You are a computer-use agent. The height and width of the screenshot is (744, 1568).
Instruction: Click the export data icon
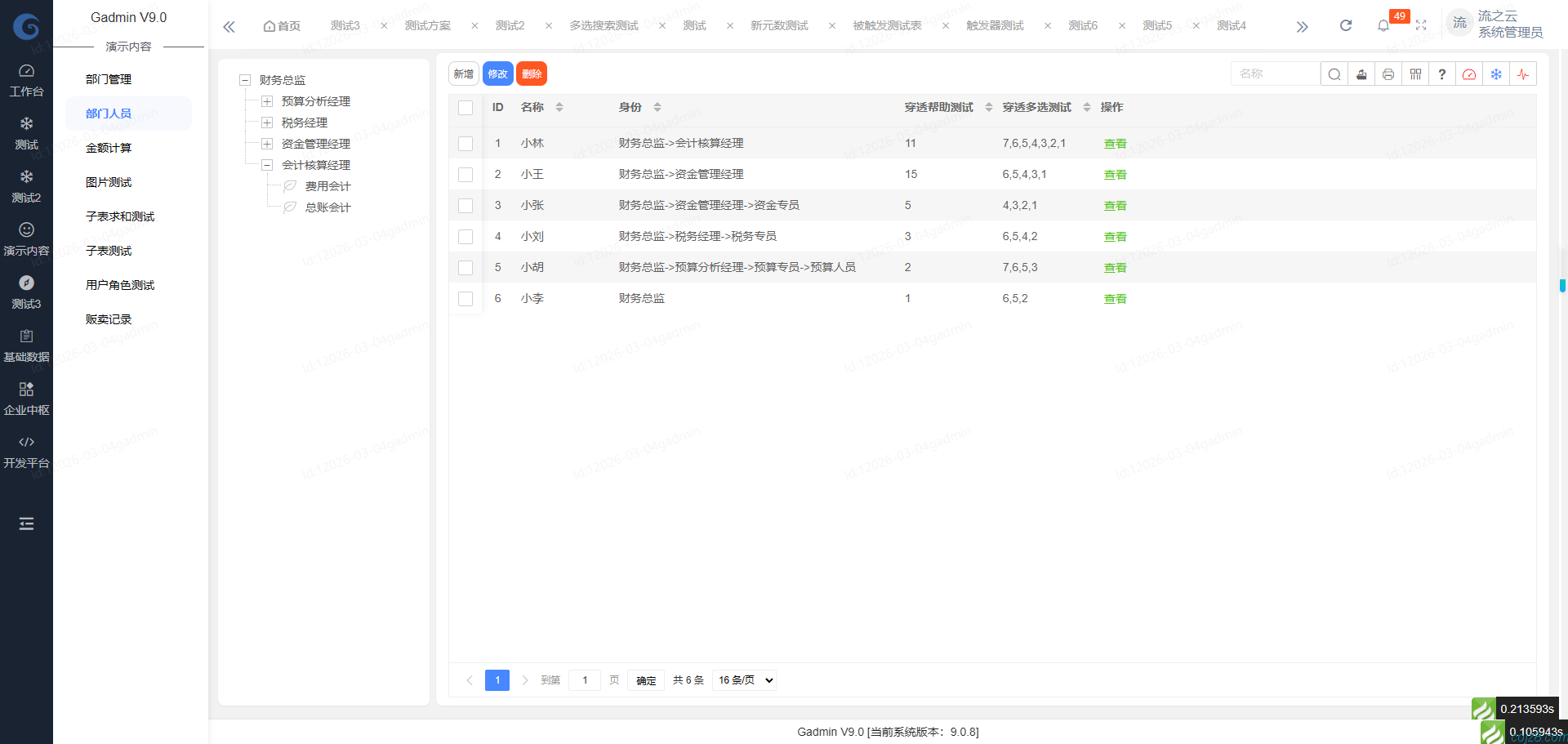1361,74
